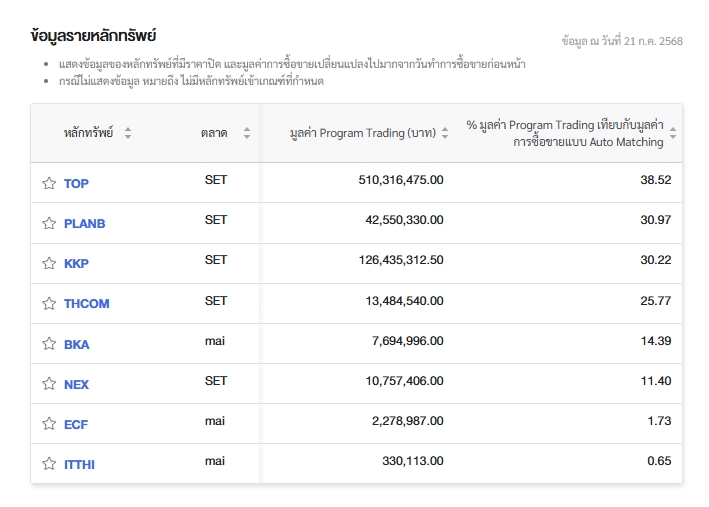Open the BKA security link
The width and height of the screenshot is (709, 507).
click(x=76, y=345)
